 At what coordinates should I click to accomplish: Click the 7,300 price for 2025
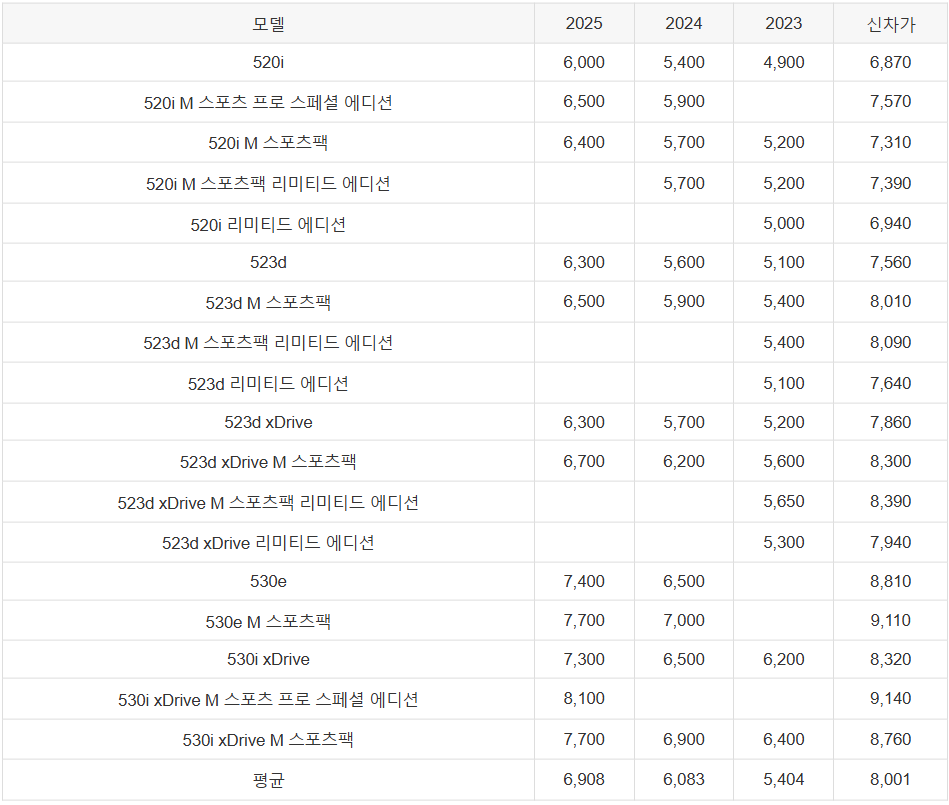[x=584, y=659]
